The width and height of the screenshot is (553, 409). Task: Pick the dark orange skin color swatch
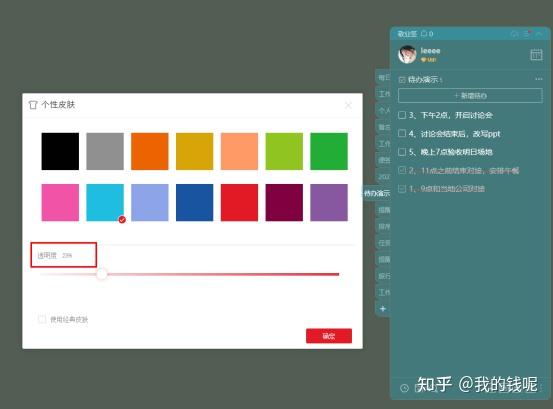click(x=150, y=151)
